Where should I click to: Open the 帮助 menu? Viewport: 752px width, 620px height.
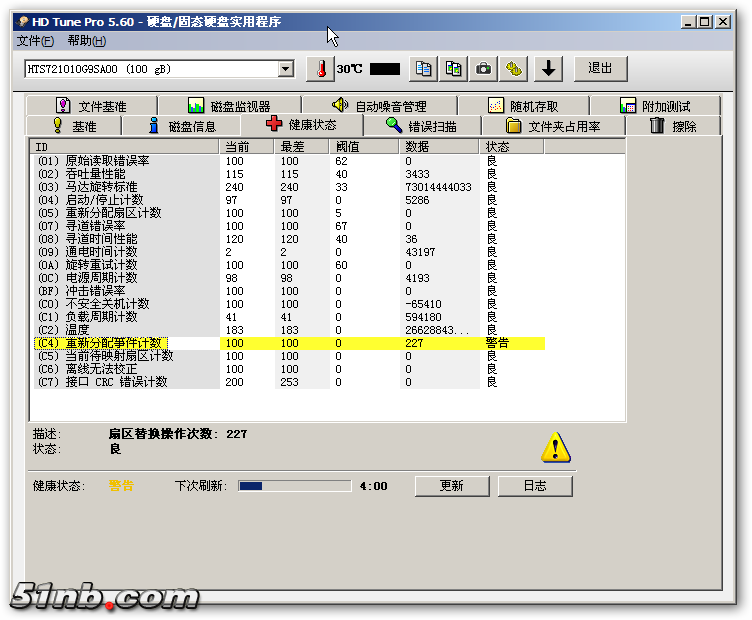[86, 41]
